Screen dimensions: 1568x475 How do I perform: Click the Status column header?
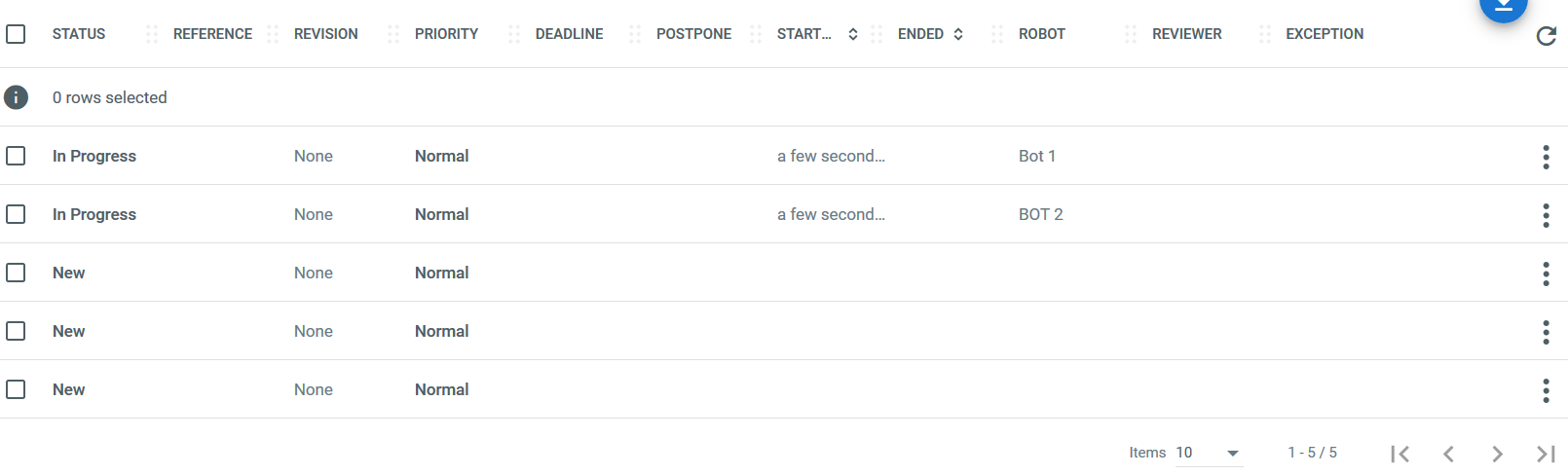click(x=79, y=34)
